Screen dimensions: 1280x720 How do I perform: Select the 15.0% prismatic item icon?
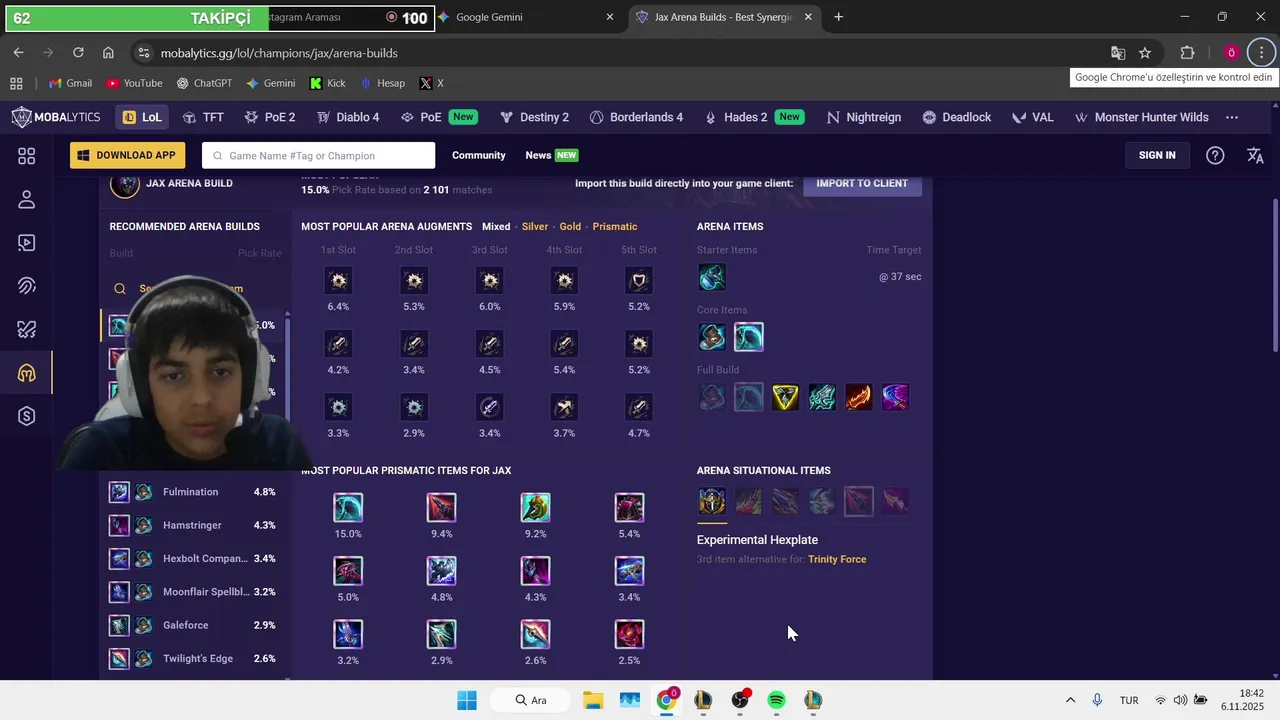348,507
